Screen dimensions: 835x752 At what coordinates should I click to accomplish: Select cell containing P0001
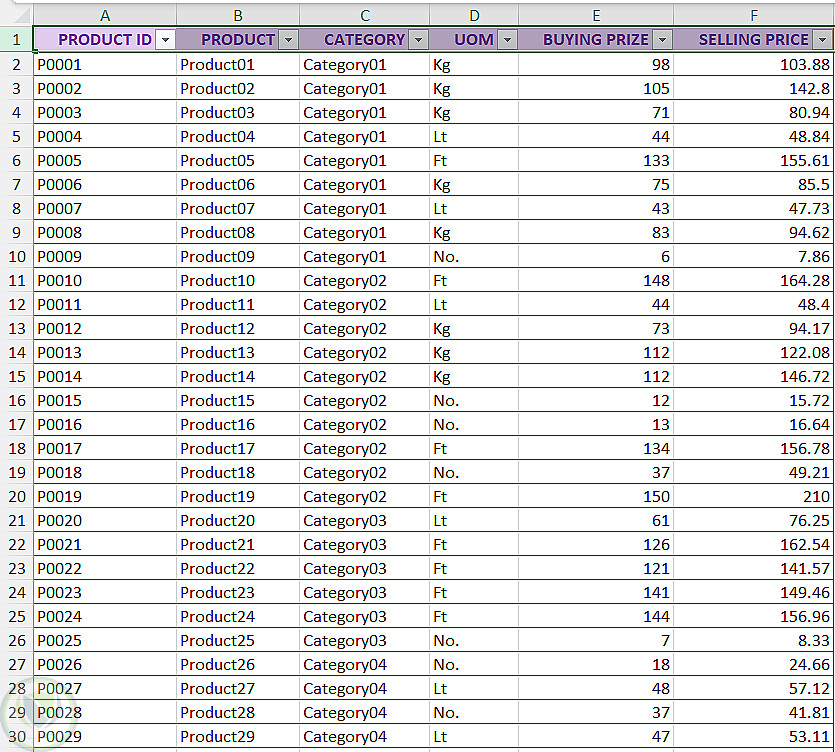click(105, 64)
